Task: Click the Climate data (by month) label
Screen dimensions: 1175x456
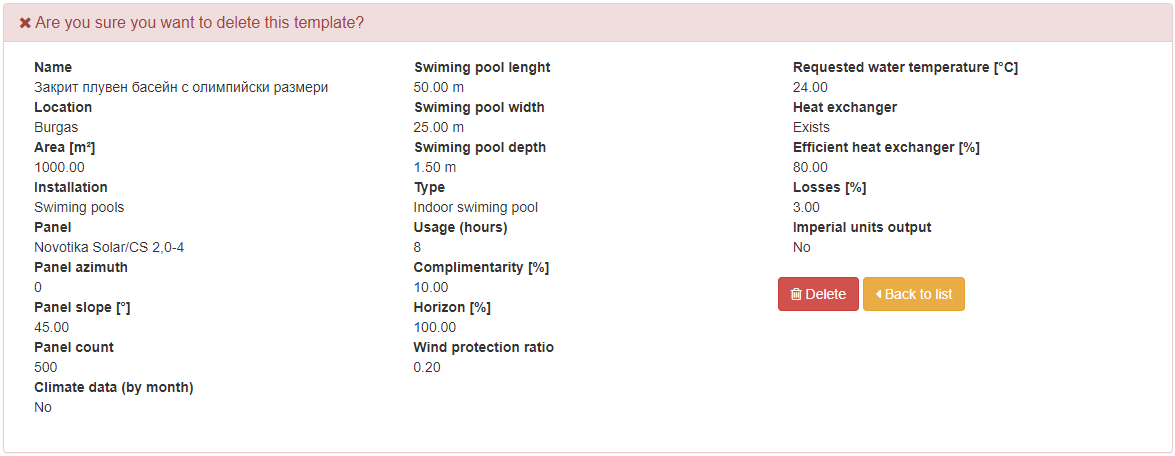Action: (114, 387)
